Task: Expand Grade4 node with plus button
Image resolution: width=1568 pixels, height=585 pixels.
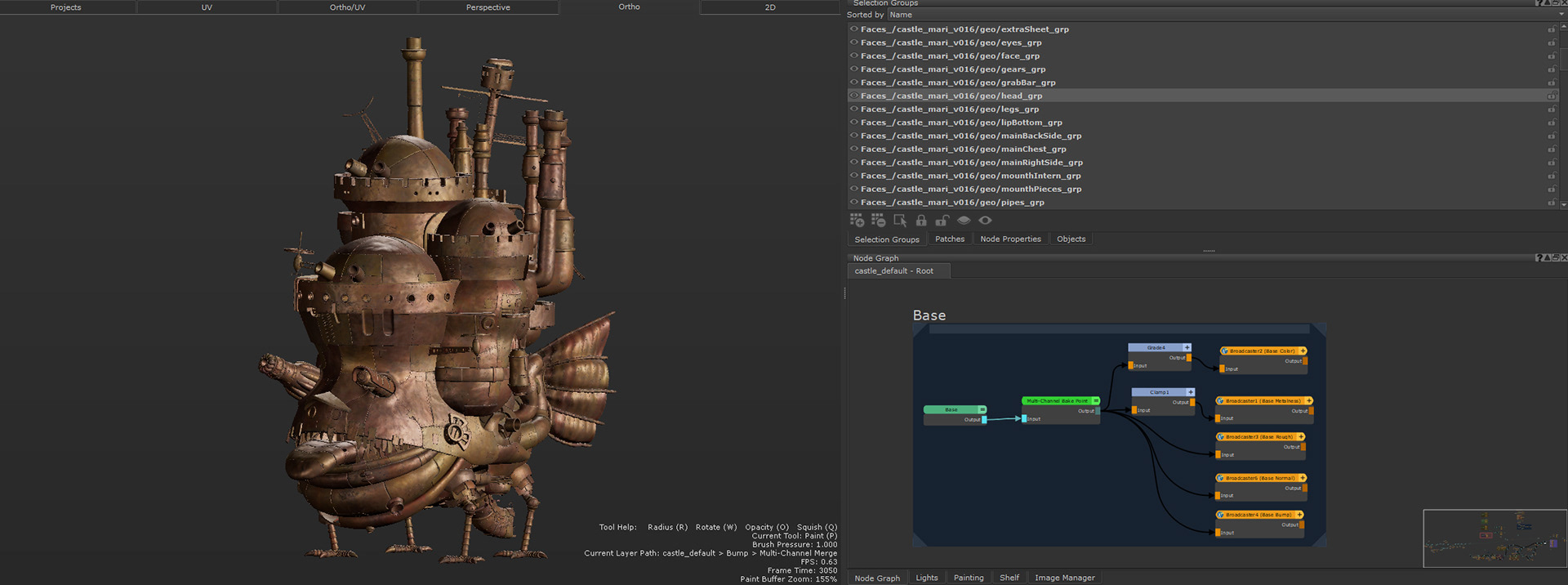Action: pyautogui.click(x=1187, y=347)
